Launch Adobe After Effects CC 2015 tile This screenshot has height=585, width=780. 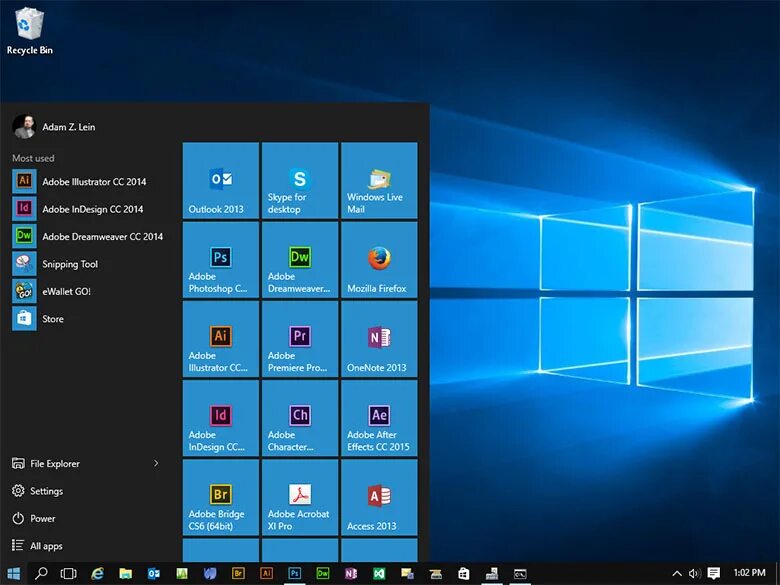tap(379, 418)
